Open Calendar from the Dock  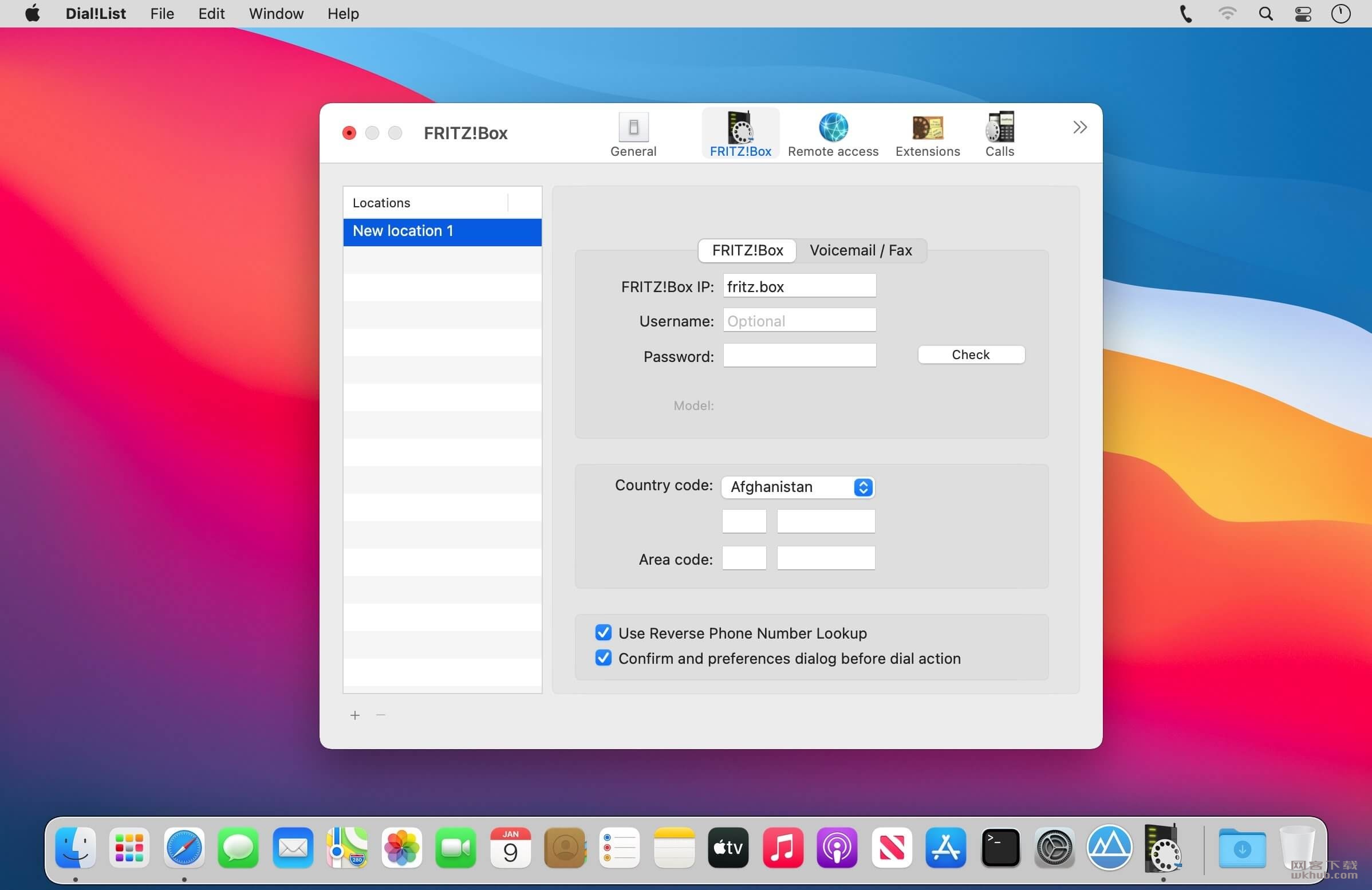[x=510, y=848]
